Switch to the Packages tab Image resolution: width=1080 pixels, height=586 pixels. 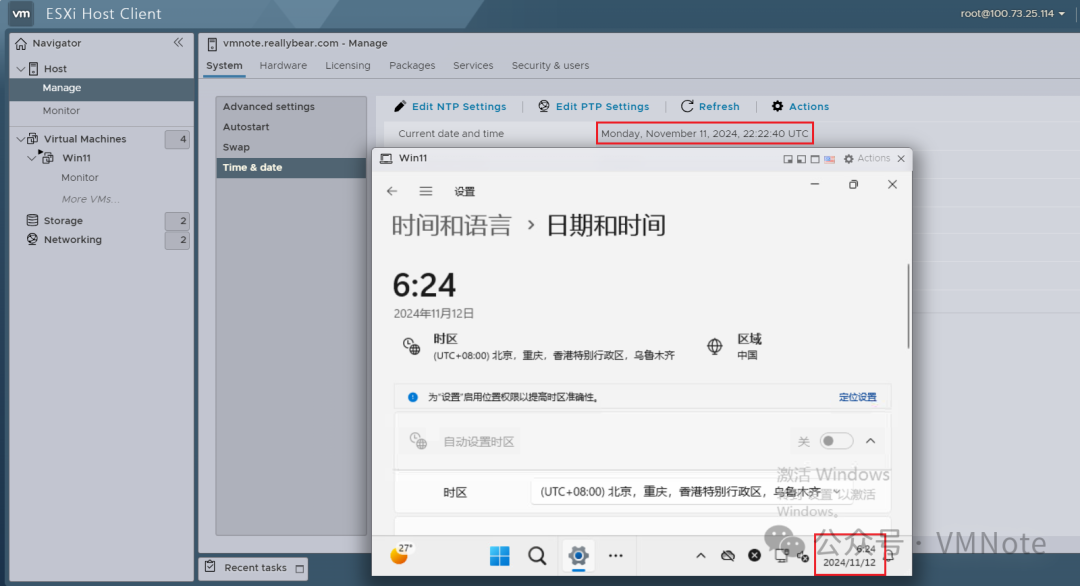[x=412, y=65]
